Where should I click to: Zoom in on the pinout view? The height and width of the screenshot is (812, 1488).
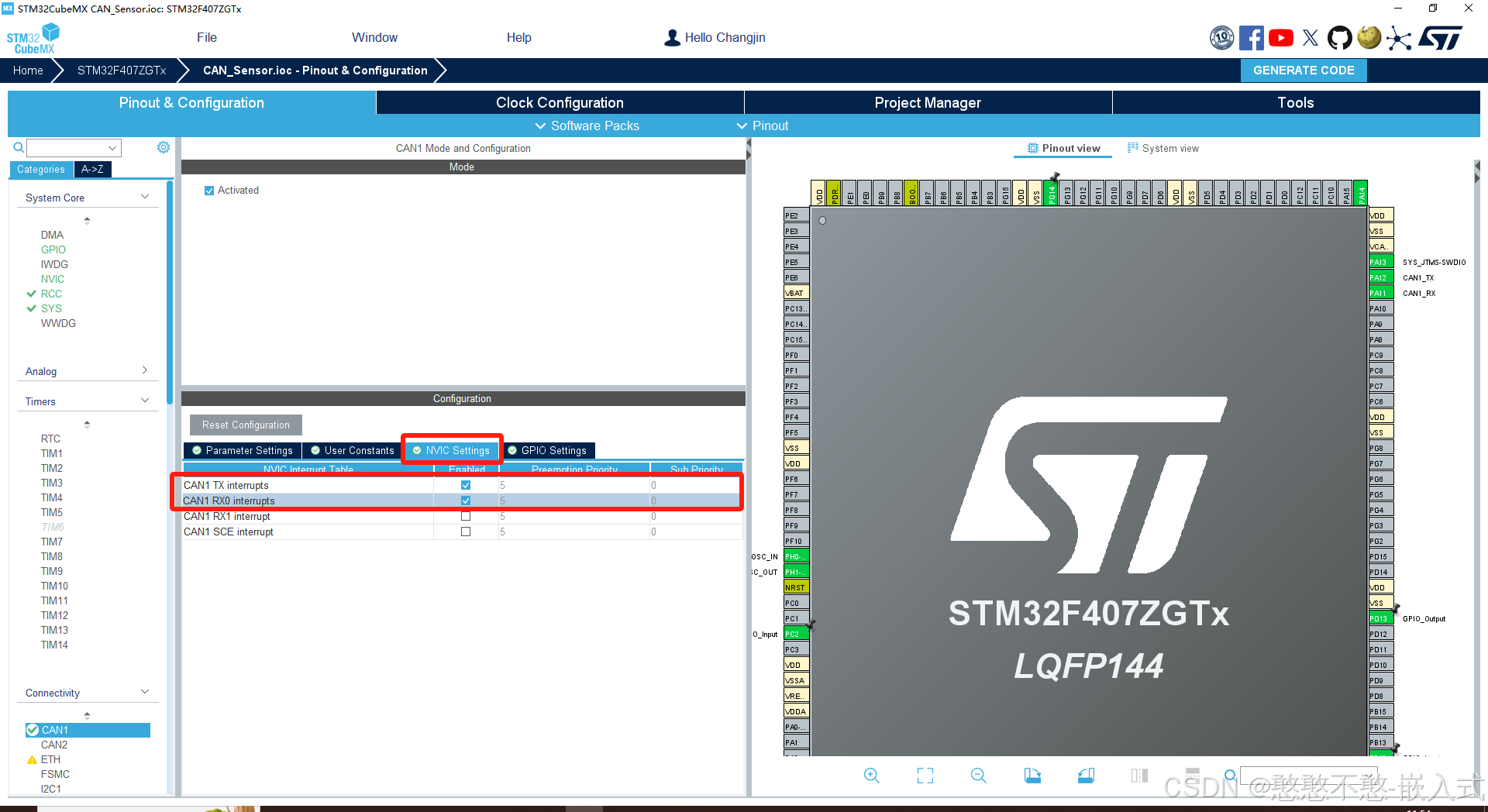pyautogui.click(x=872, y=776)
